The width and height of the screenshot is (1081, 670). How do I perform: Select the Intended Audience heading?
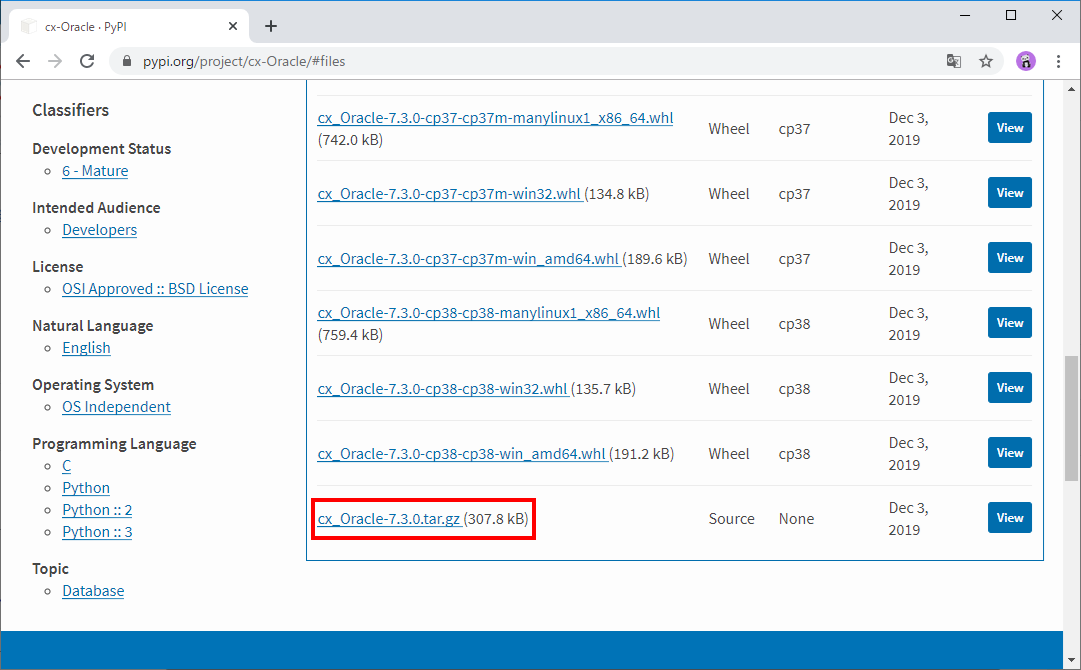click(96, 207)
